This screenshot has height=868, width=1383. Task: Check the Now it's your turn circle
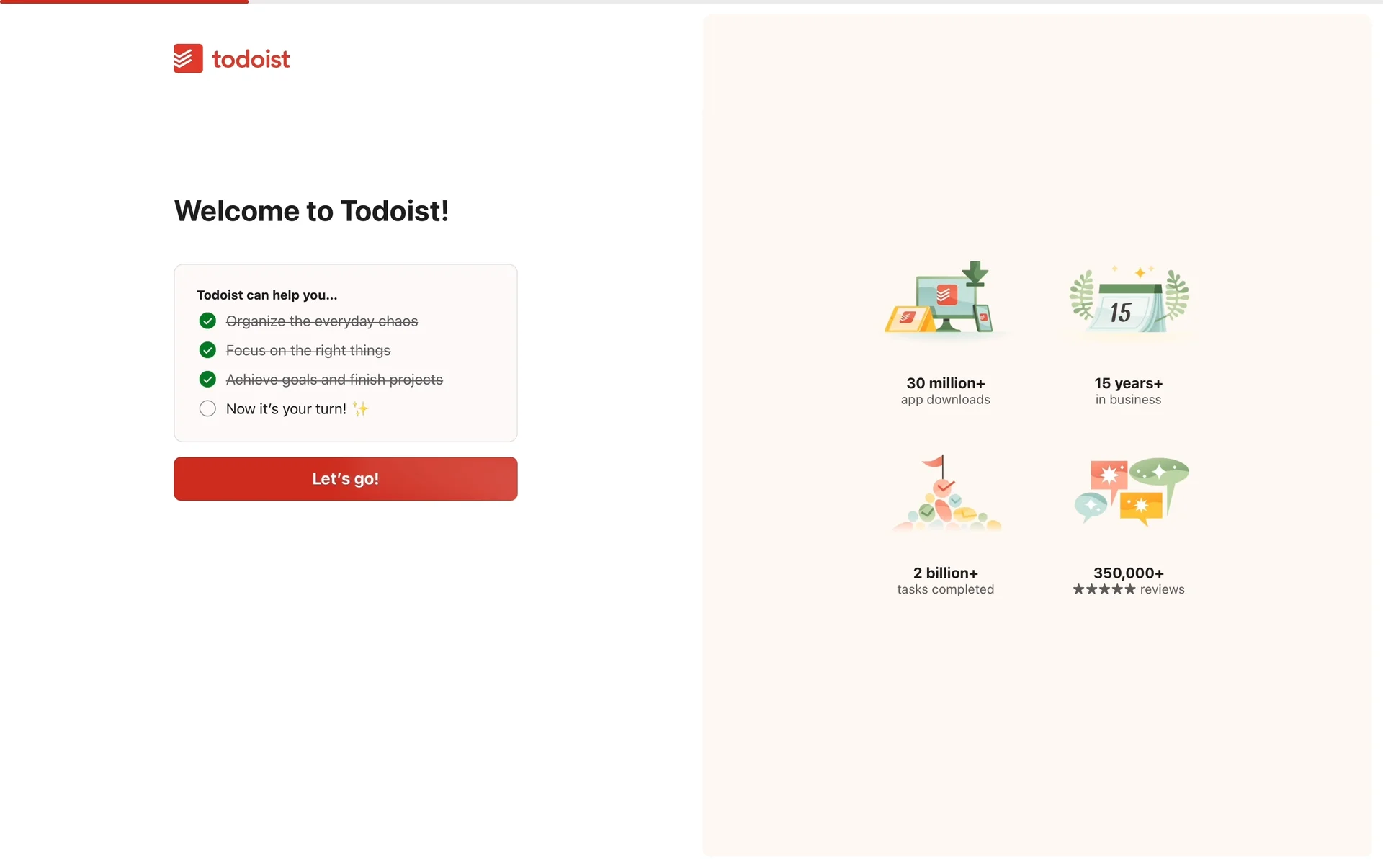pos(207,408)
